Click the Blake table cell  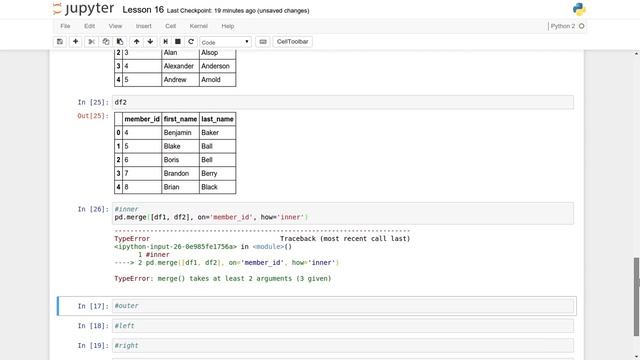[180, 146]
